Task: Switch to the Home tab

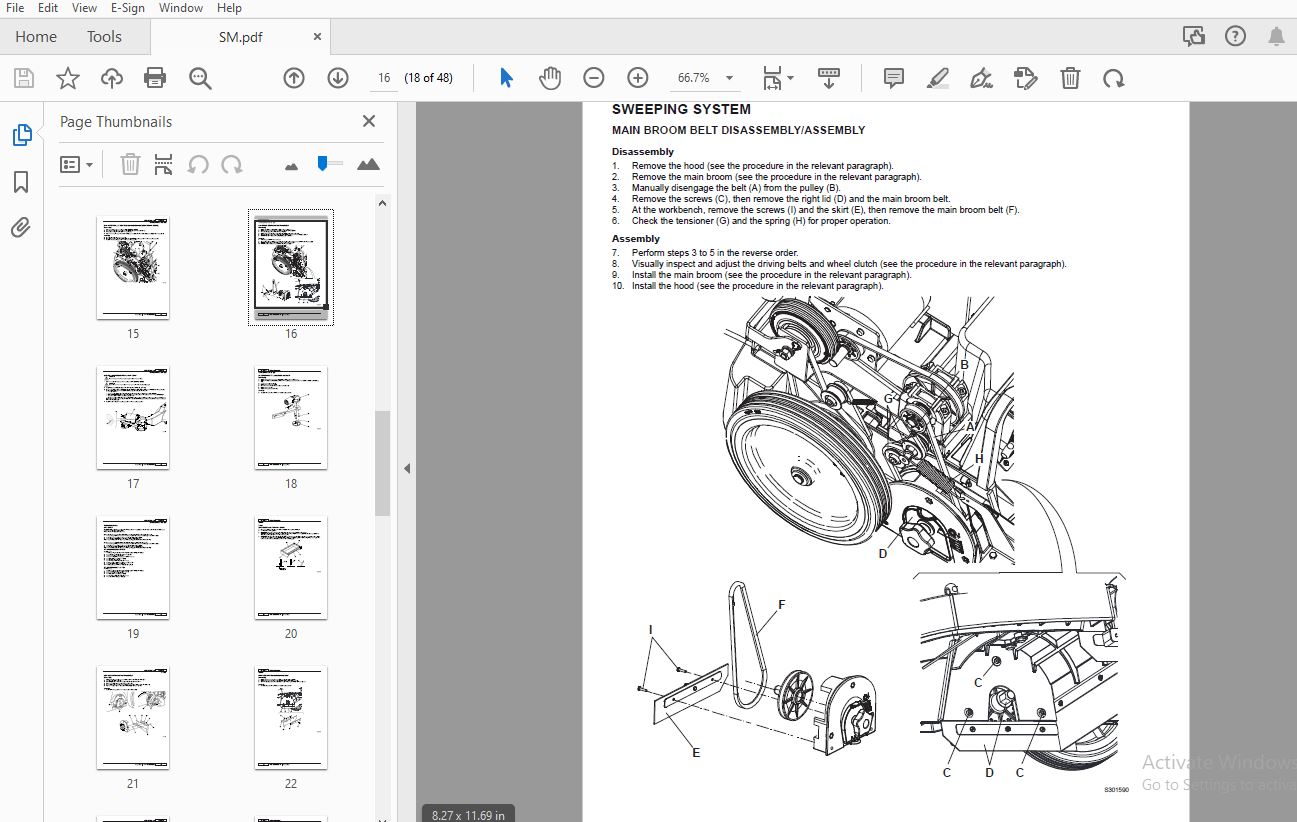Action: pos(36,37)
